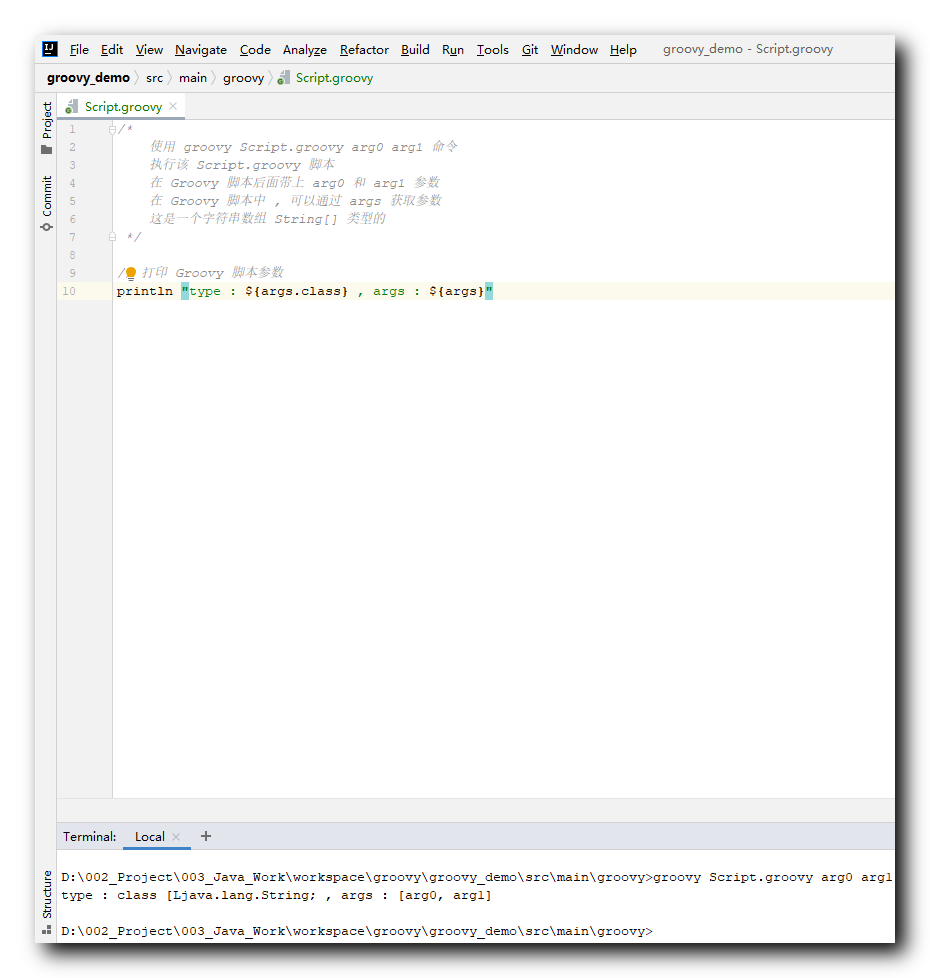Image resolution: width=930 pixels, height=978 pixels.
Task: Open the File menu
Action: (79, 50)
